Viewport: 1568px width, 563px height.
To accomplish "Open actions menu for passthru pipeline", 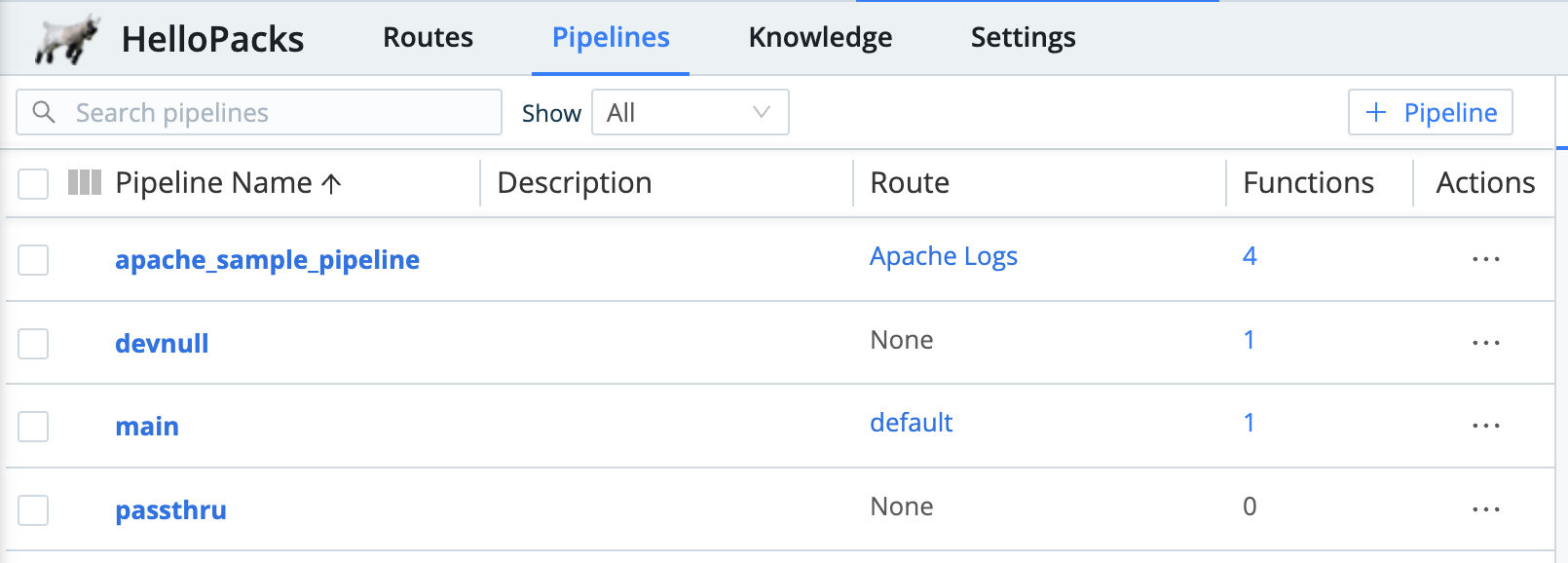I will pos(1486,509).
